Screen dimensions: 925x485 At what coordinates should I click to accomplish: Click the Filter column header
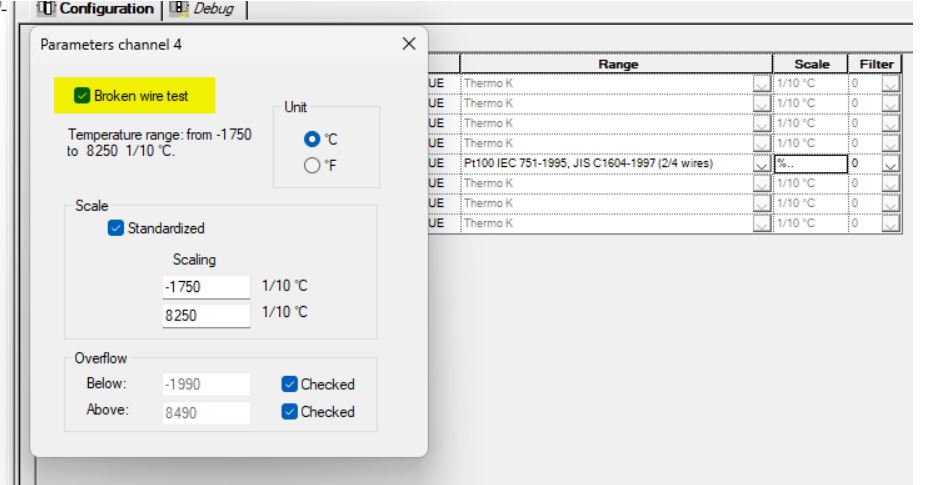tap(875, 64)
